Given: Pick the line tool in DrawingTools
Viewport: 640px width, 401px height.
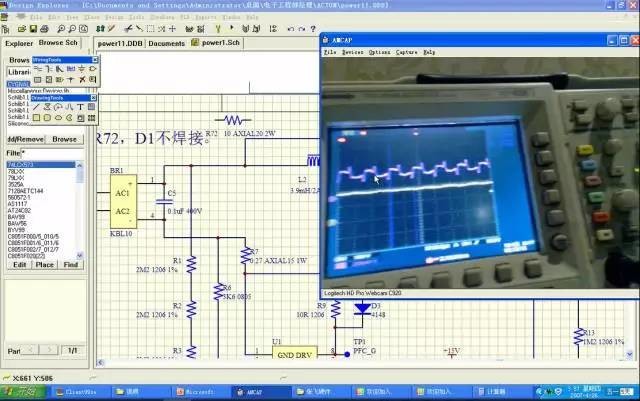Looking at the screenshot, I should click(36, 107).
